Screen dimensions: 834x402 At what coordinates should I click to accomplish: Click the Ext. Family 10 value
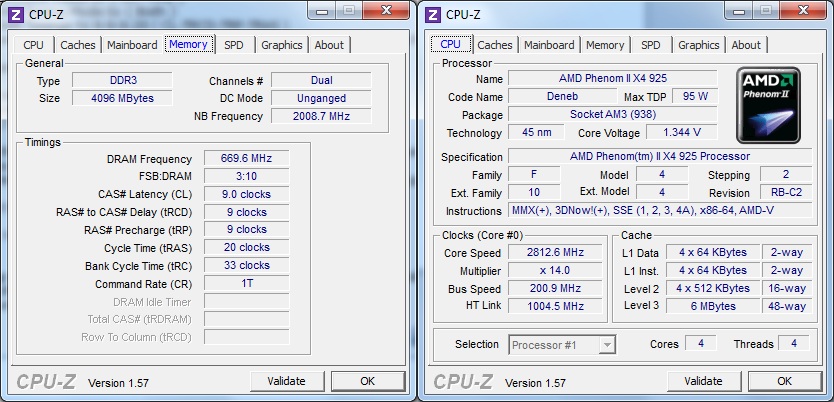click(x=534, y=192)
